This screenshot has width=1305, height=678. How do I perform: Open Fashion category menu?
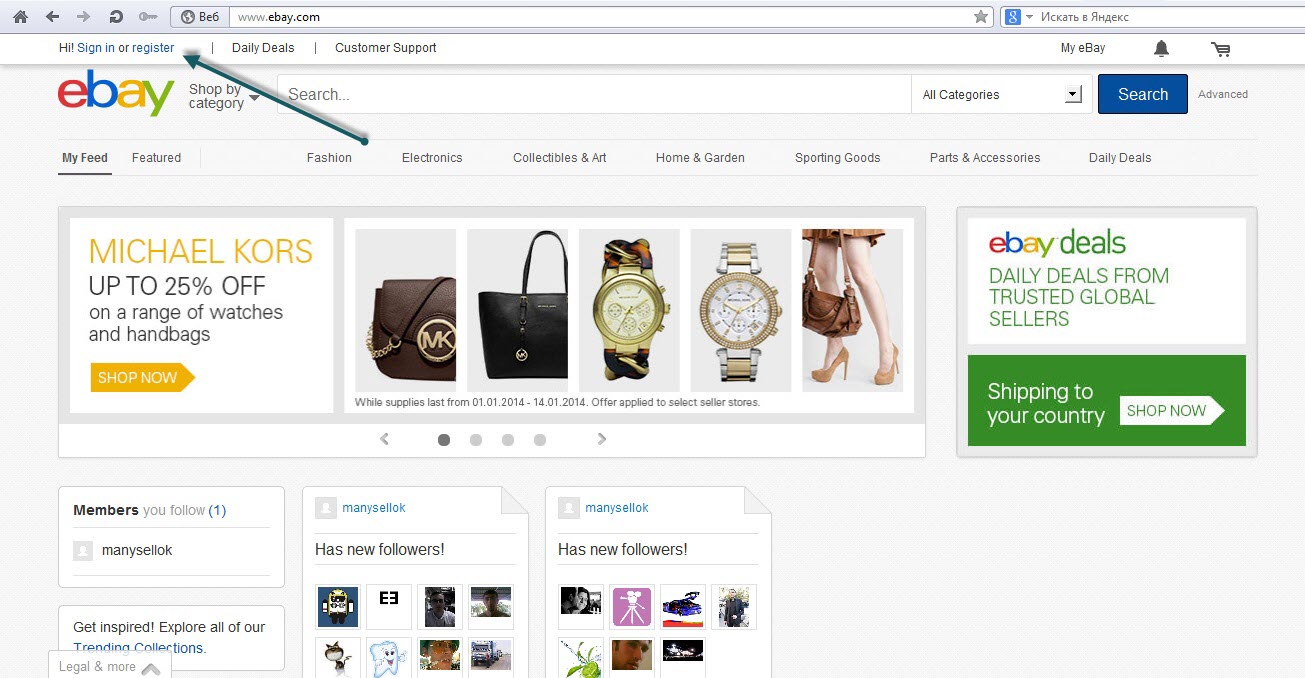coord(329,158)
